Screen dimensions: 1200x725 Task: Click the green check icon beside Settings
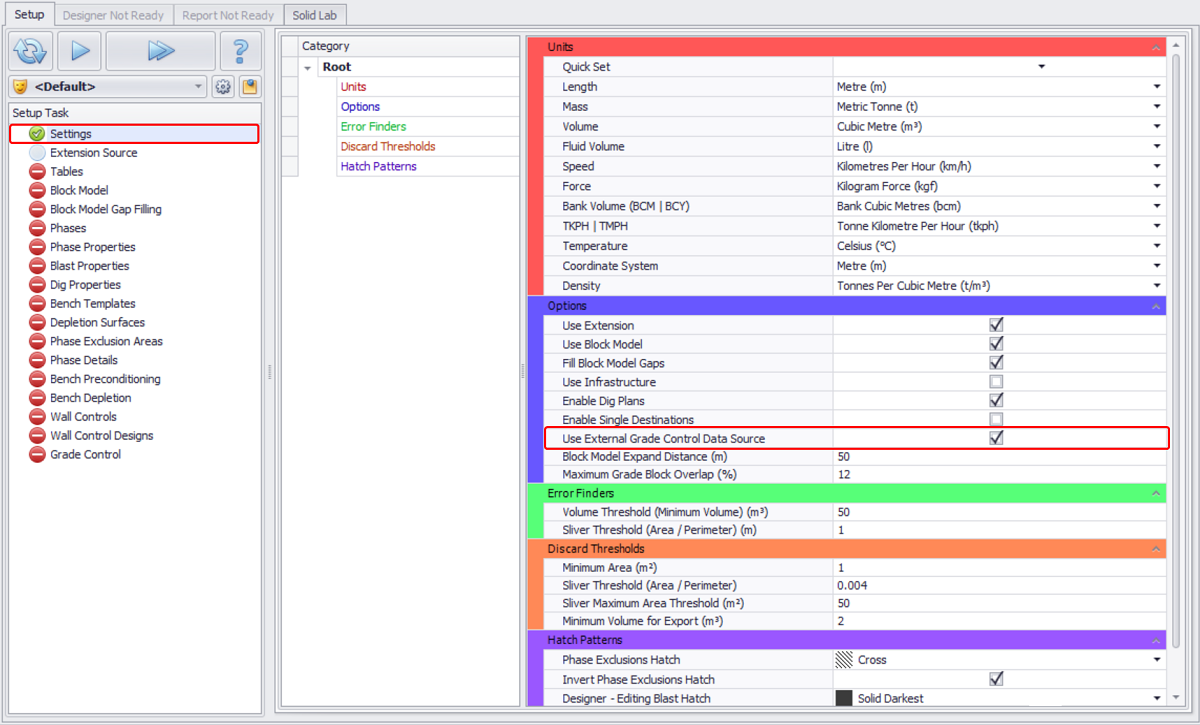point(38,134)
